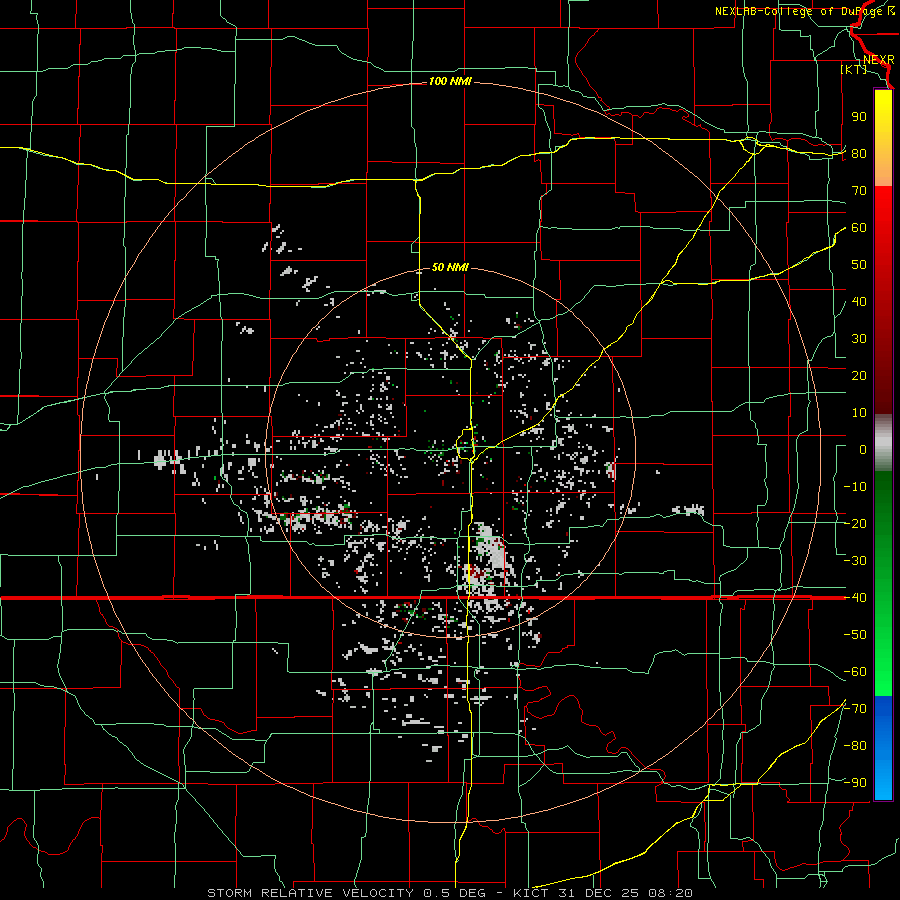Image resolution: width=900 pixels, height=900 pixels.
Task: Click the 90 value on velocity scale
Action: click(859, 117)
